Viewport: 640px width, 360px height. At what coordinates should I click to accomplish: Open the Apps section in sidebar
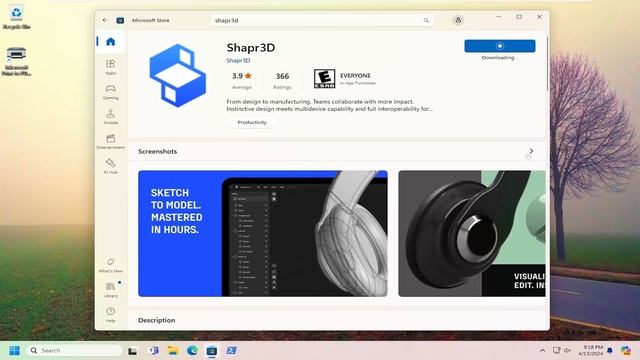click(x=111, y=67)
